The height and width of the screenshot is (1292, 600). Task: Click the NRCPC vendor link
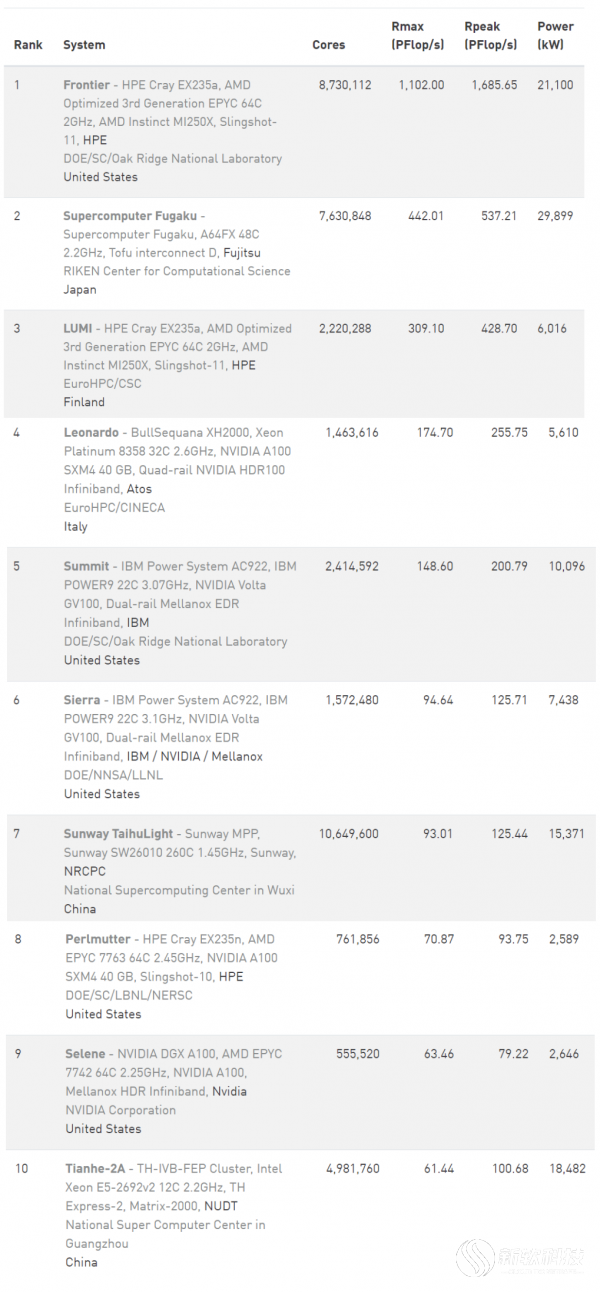coord(85,871)
